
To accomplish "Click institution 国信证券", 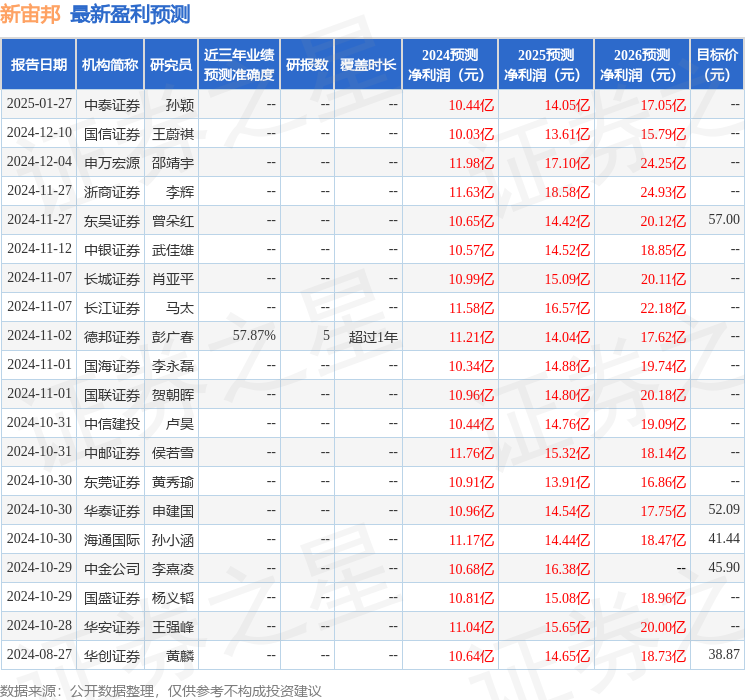I will click(x=112, y=134).
